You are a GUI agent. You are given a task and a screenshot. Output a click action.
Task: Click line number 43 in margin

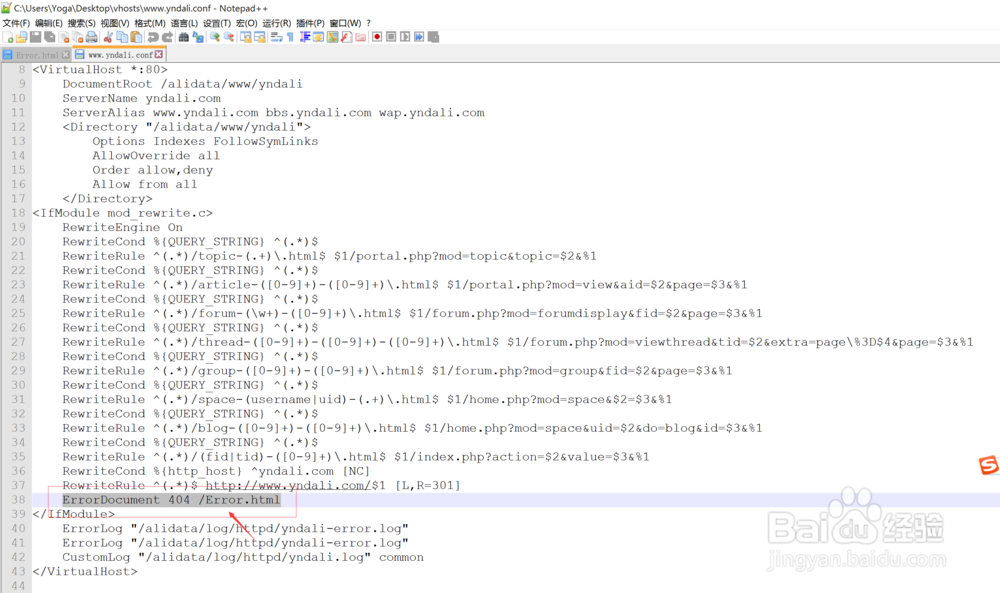[18, 571]
